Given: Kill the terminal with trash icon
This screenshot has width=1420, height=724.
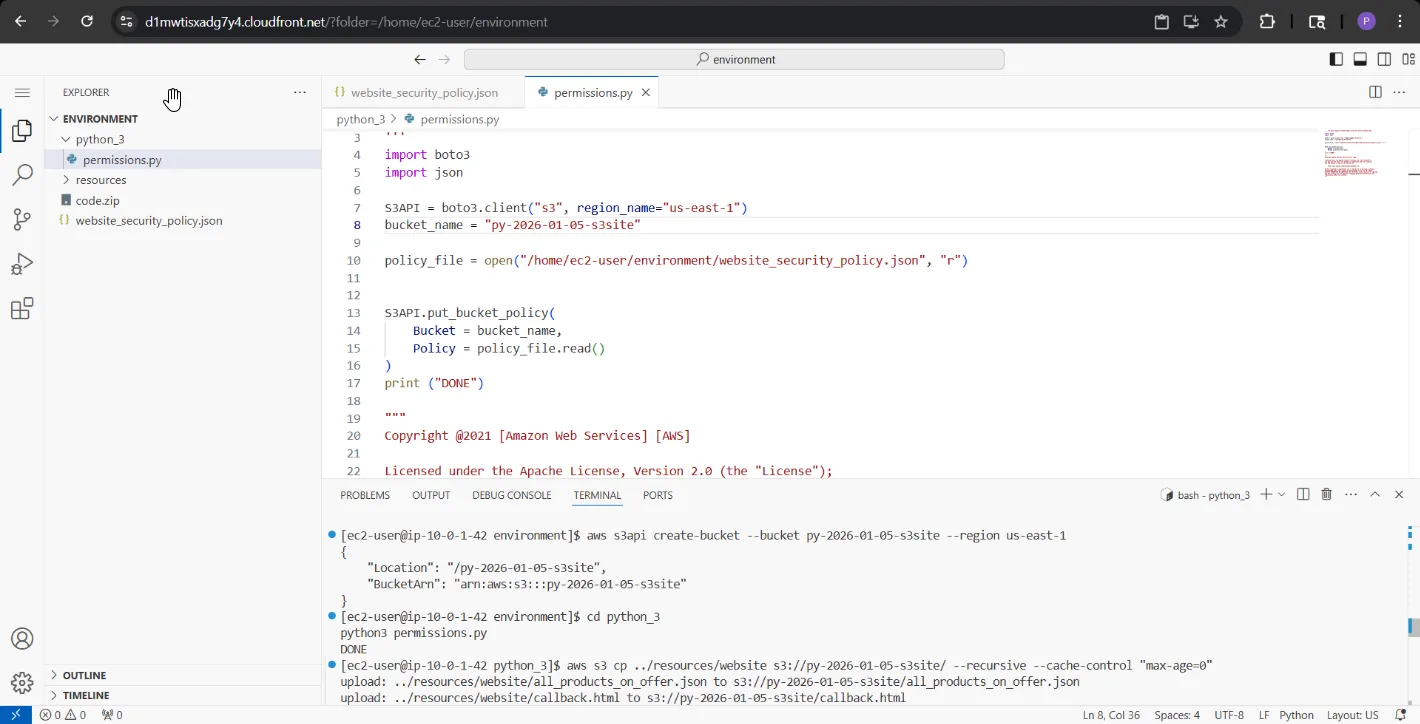Looking at the screenshot, I should coord(1327,494).
